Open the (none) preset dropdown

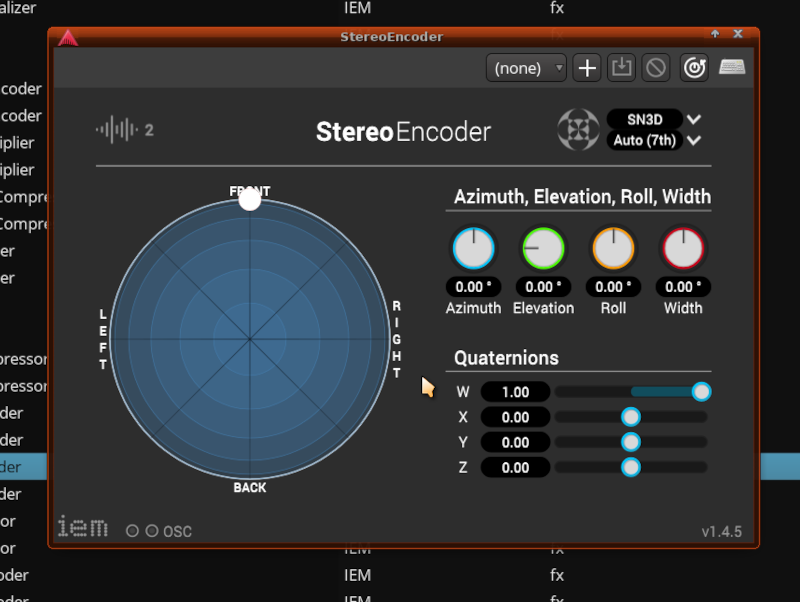(527, 68)
